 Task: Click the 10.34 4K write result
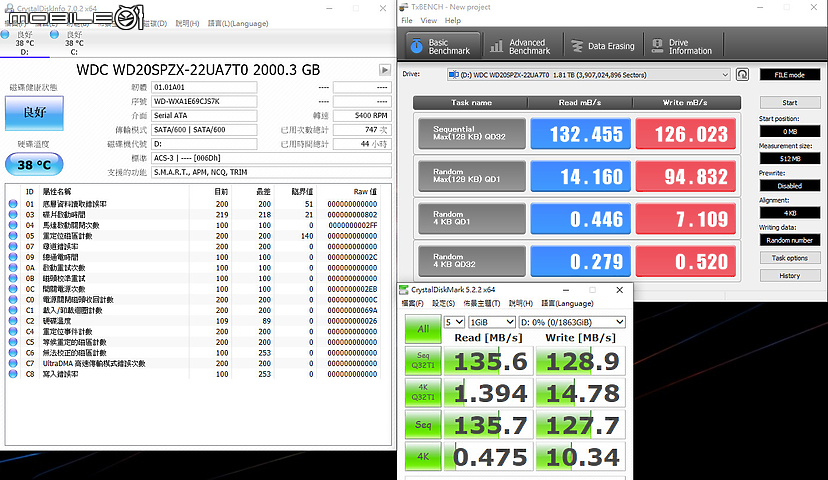pos(580,457)
